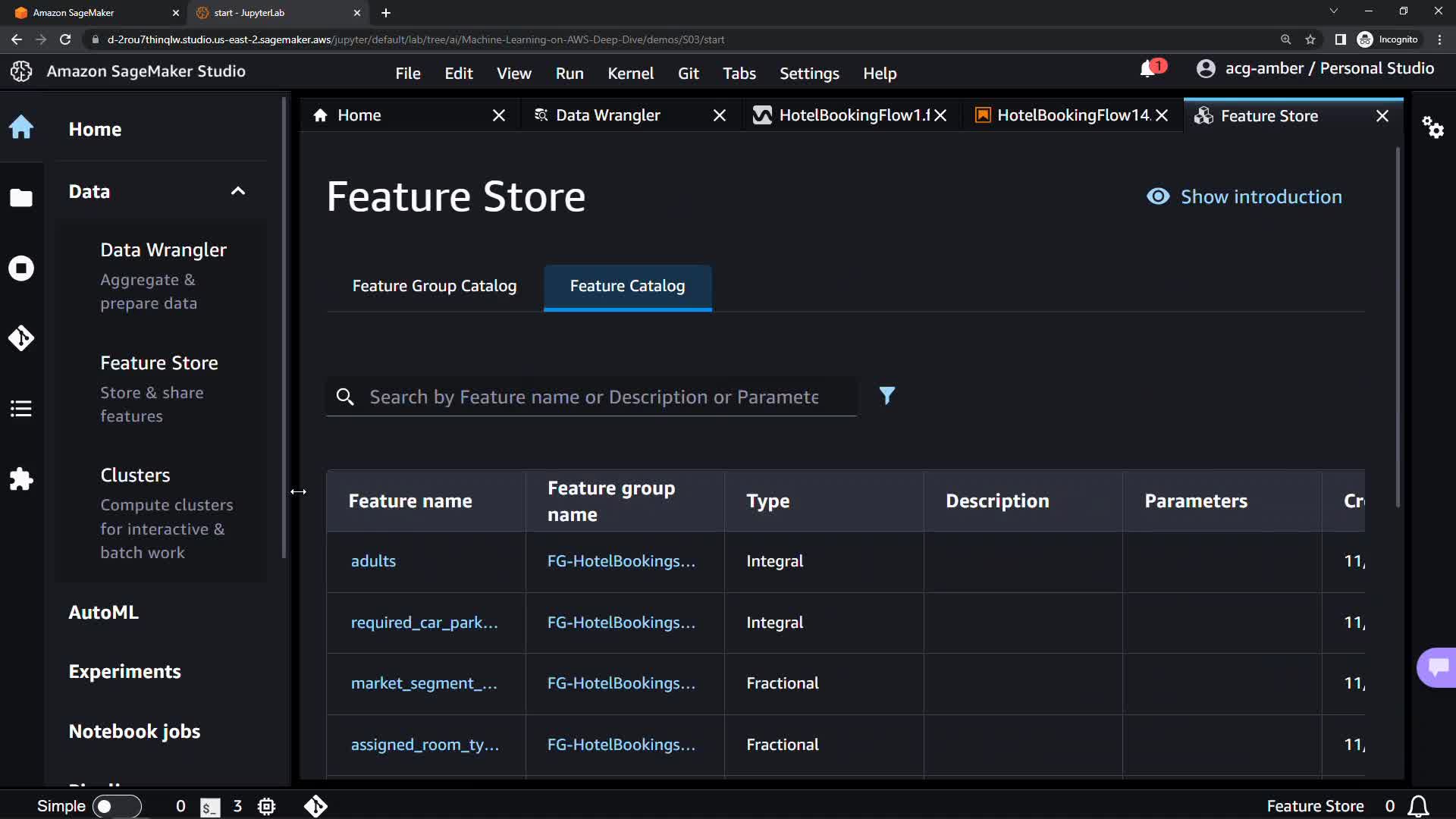Open Experiments in the sidebar
Image resolution: width=1456 pixels, height=819 pixels.
tap(124, 672)
